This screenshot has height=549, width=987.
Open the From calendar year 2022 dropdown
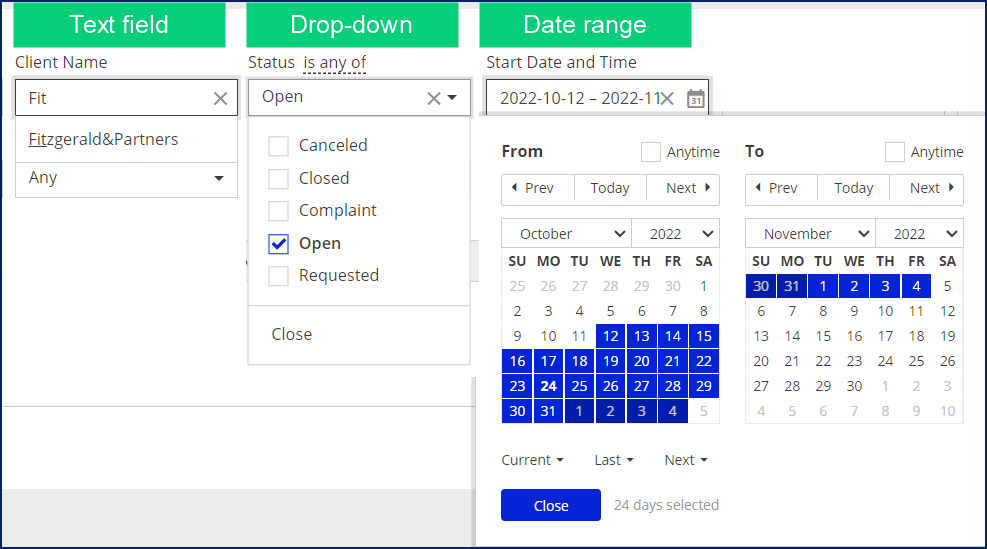[x=675, y=234]
